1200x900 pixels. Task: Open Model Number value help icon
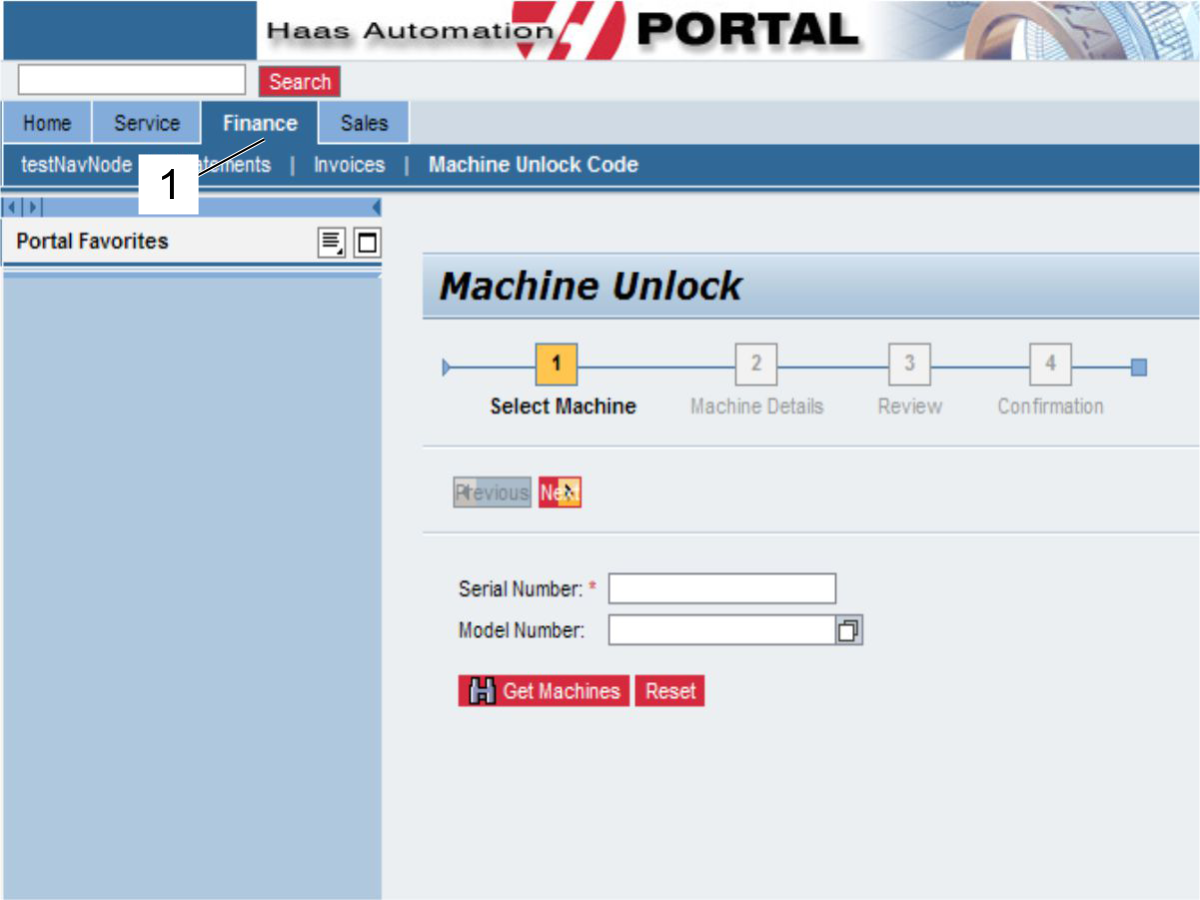point(849,630)
